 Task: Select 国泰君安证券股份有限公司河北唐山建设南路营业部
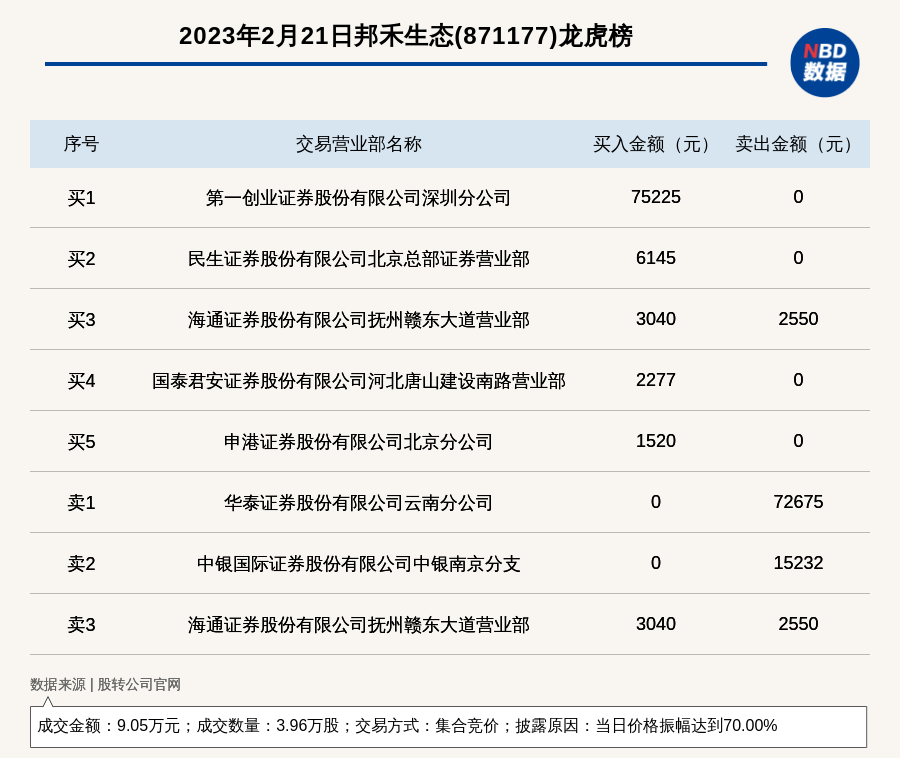[x=359, y=381]
